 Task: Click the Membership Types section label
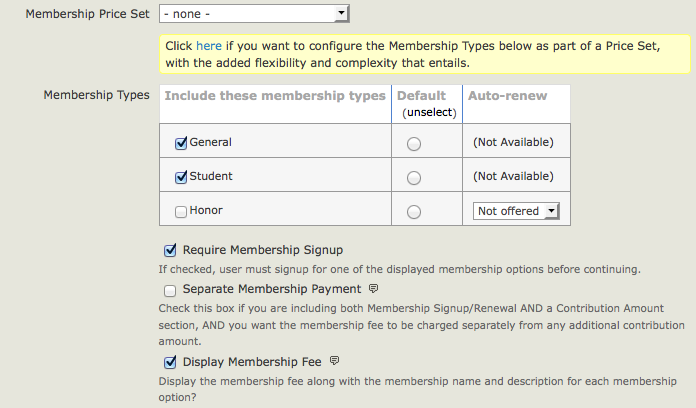pos(96,95)
